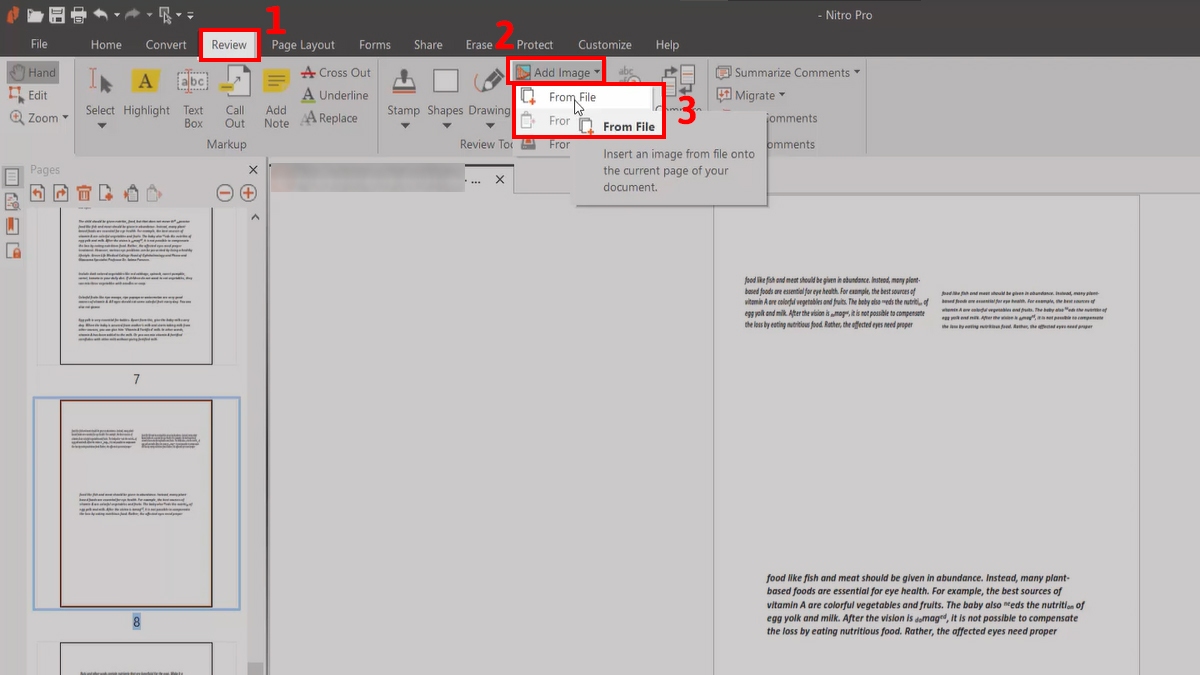
Task: Switch to the Protect tab
Action: [x=535, y=45]
